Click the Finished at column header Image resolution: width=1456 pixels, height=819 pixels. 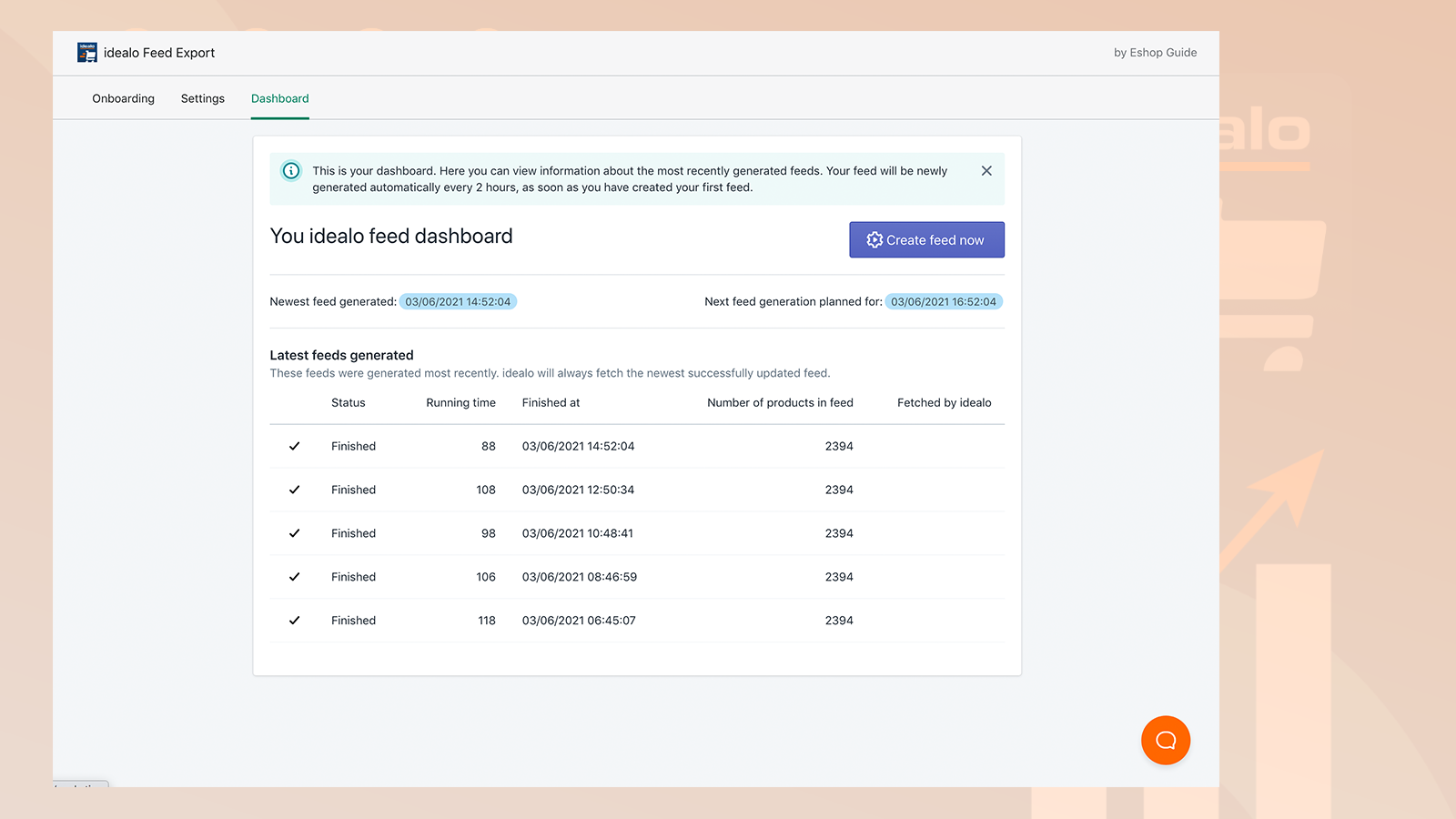click(551, 402)
